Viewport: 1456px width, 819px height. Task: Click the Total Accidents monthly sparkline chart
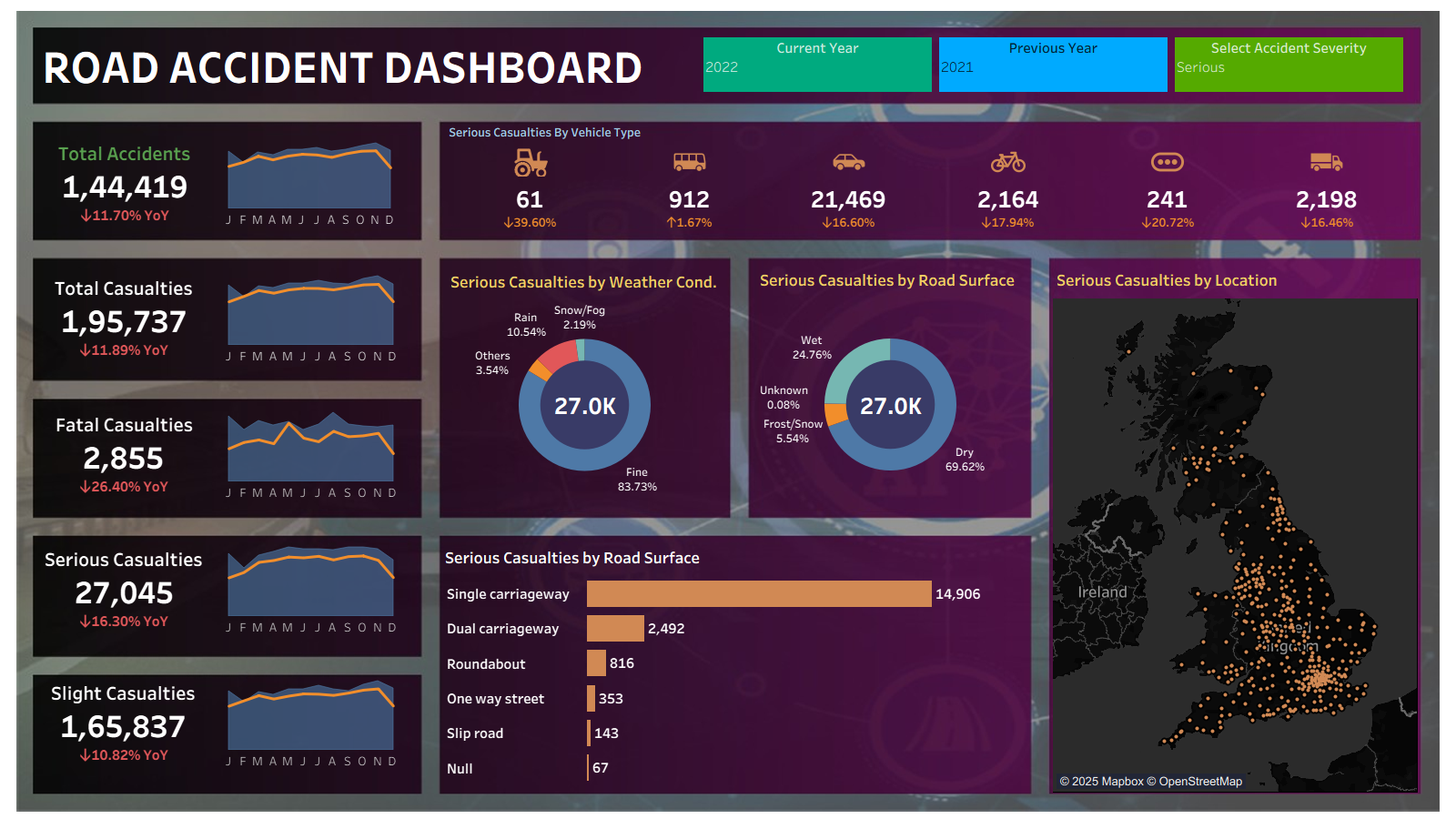coord(309,176)
